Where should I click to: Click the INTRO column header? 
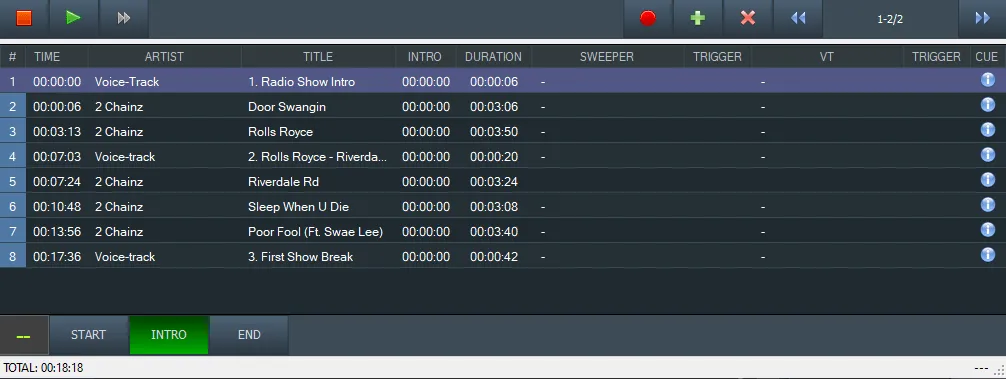coord(425,56)
